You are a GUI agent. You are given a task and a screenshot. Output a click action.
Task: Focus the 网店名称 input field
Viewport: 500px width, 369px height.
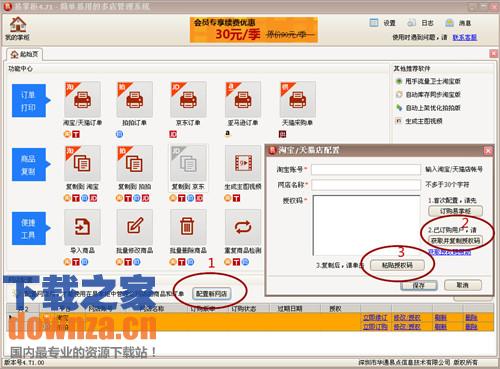[x=366, y=185]
